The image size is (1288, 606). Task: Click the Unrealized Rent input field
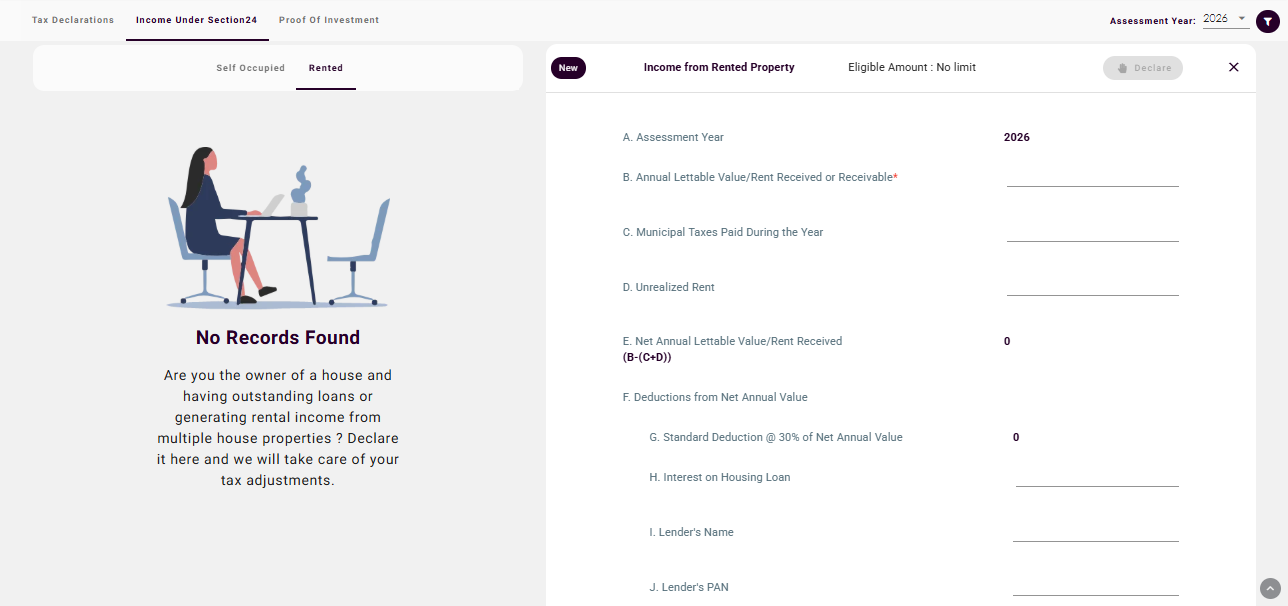(x=1092, y=286)
